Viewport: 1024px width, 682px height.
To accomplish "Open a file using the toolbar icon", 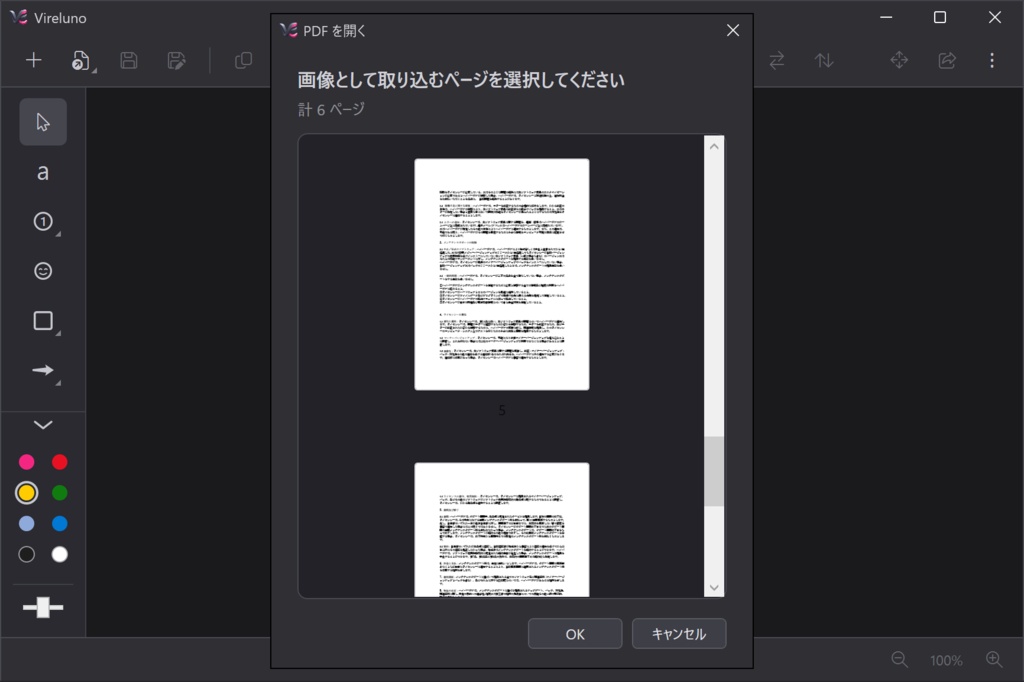I will coord(81,60).
